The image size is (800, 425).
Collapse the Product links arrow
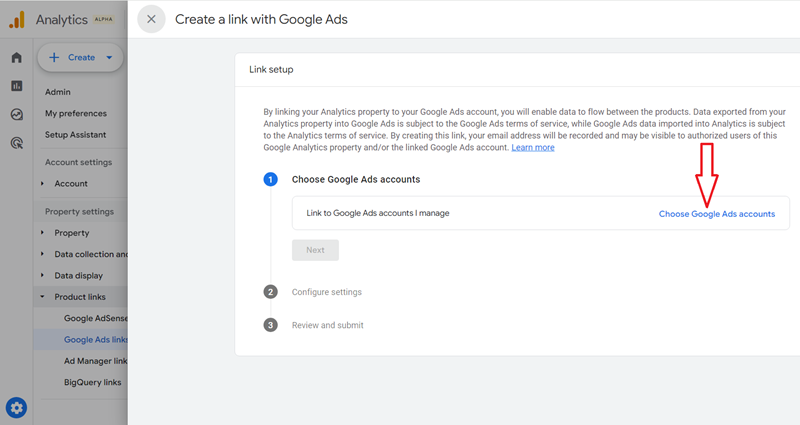[x=42, y=297]
